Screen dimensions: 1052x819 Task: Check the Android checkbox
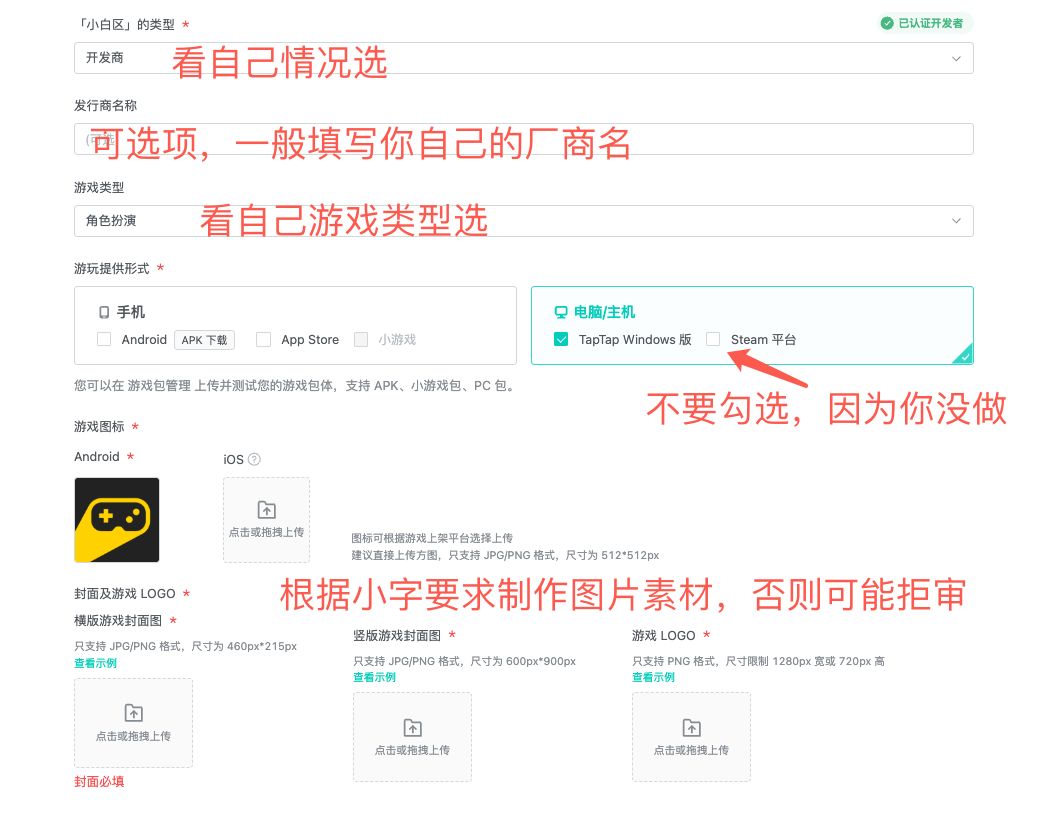click(104, 339)
